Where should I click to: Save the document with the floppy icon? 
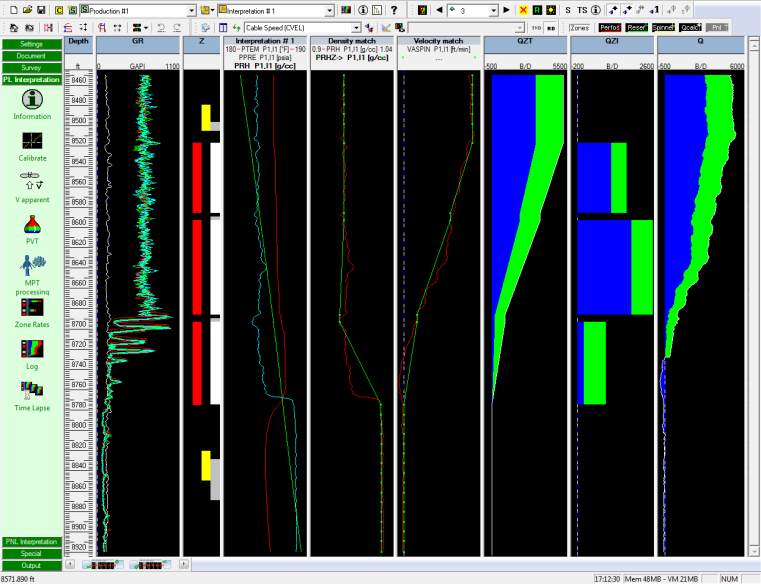pos(41,10)
